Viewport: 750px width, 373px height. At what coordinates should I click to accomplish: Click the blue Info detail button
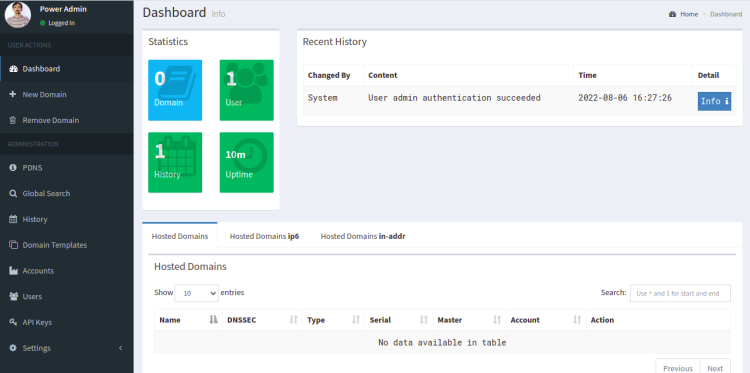(x=714, y=101)
